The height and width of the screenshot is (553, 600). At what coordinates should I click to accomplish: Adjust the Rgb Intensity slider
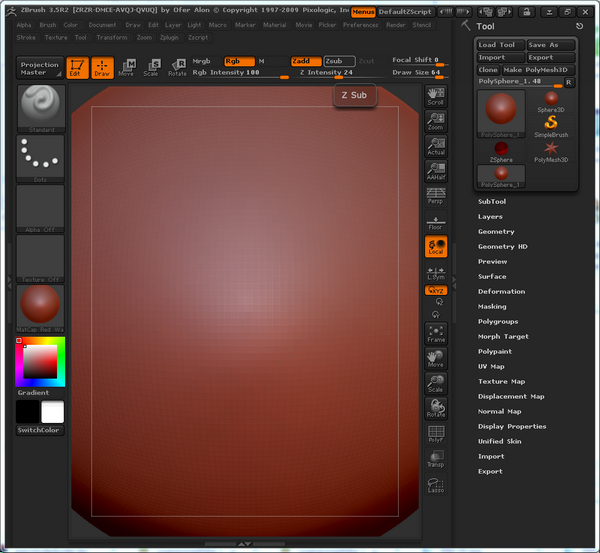240,73
